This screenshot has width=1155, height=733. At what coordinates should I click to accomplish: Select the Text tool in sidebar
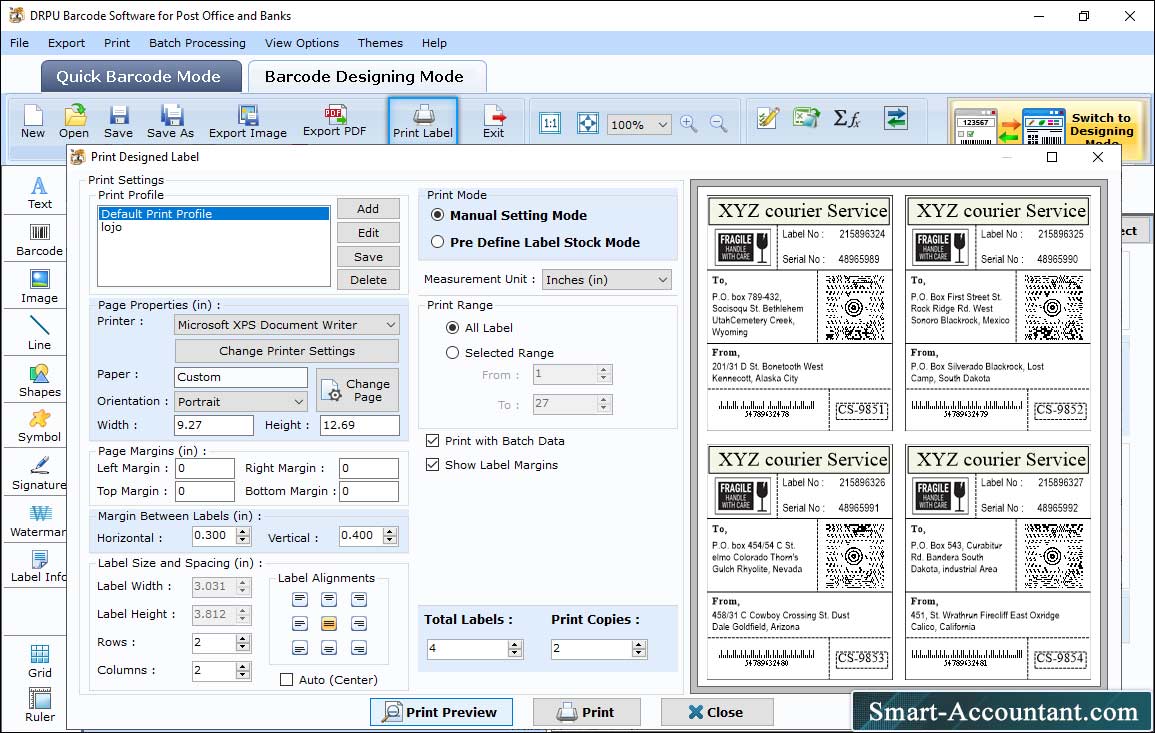pos(40,193)
